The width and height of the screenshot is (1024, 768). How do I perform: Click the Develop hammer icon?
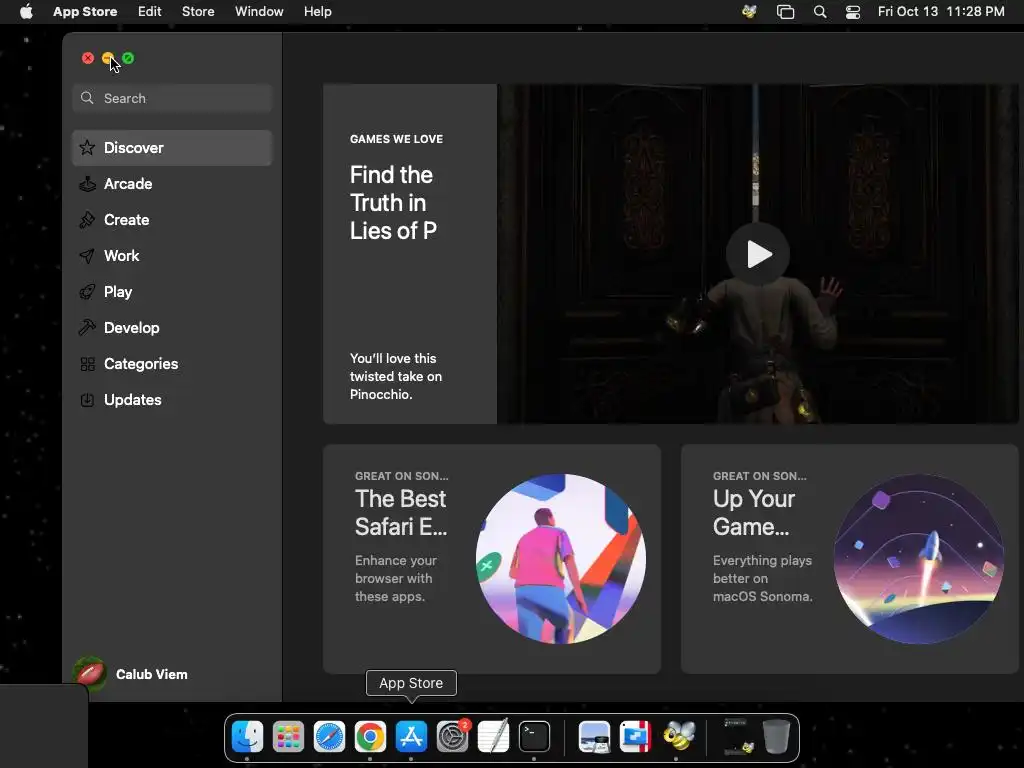(87, 328)
